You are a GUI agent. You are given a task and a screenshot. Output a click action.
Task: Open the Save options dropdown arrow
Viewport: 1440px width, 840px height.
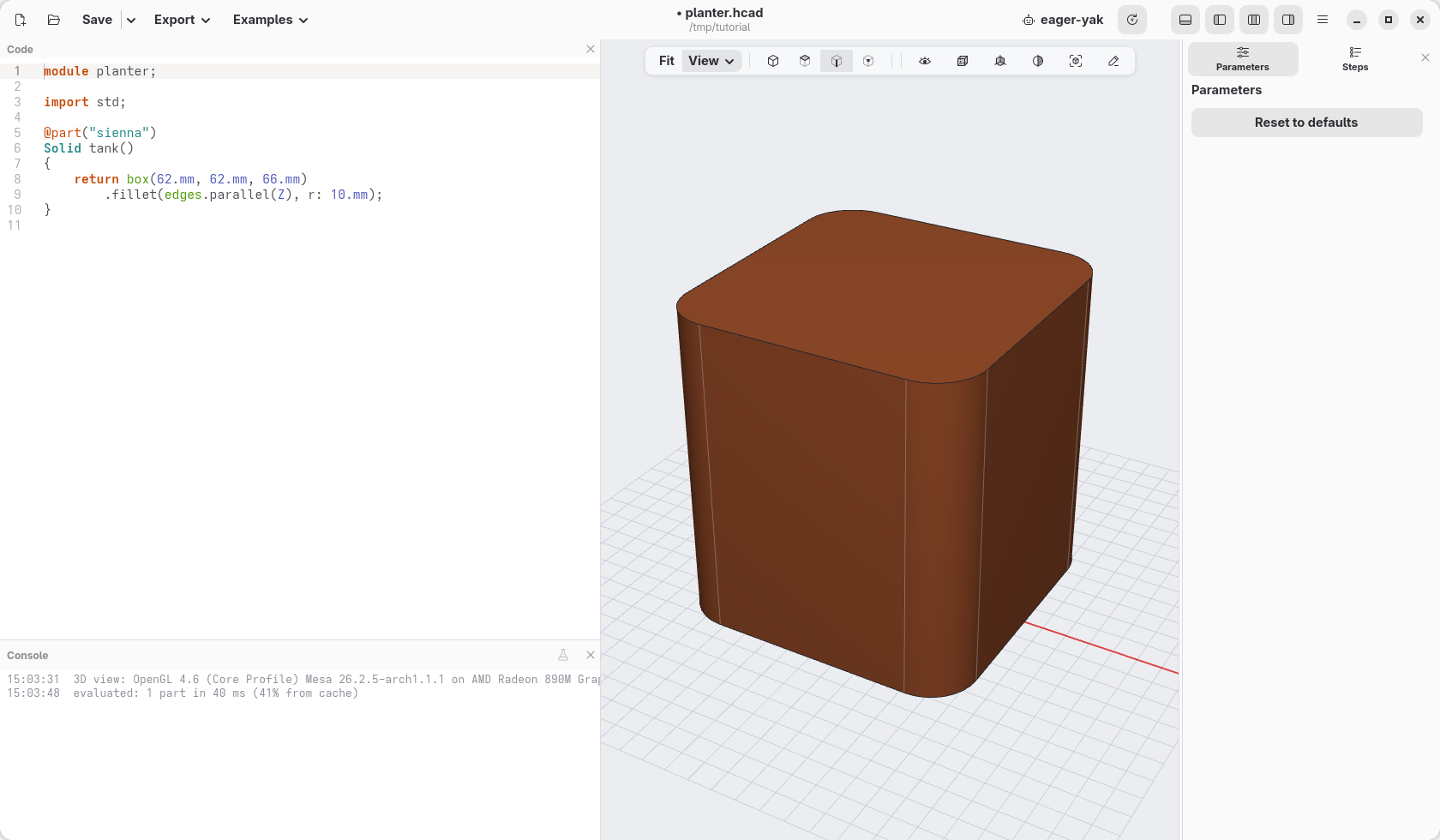(131, 20)
